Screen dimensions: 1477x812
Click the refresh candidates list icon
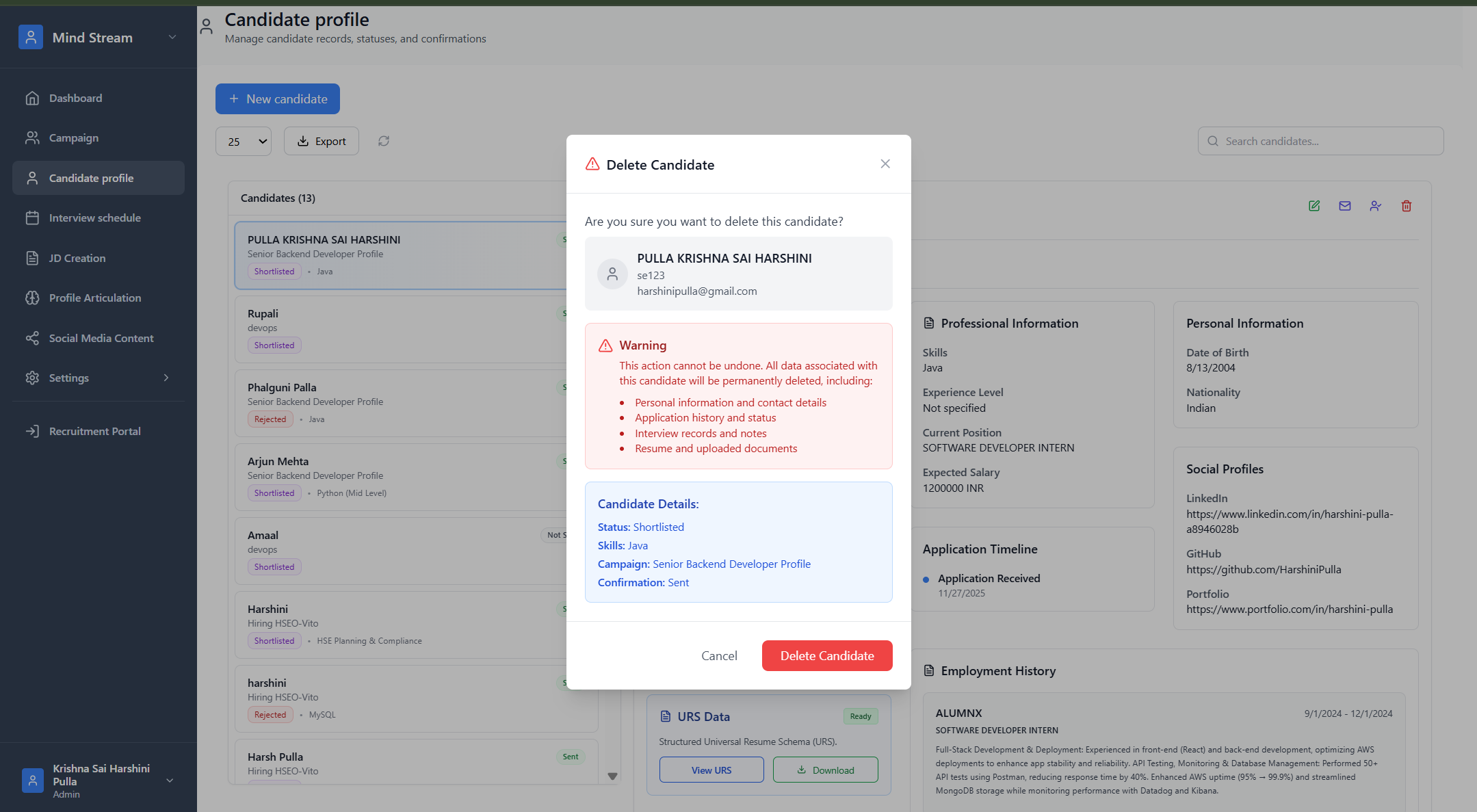pyautogui.click(x=384, y=141)
